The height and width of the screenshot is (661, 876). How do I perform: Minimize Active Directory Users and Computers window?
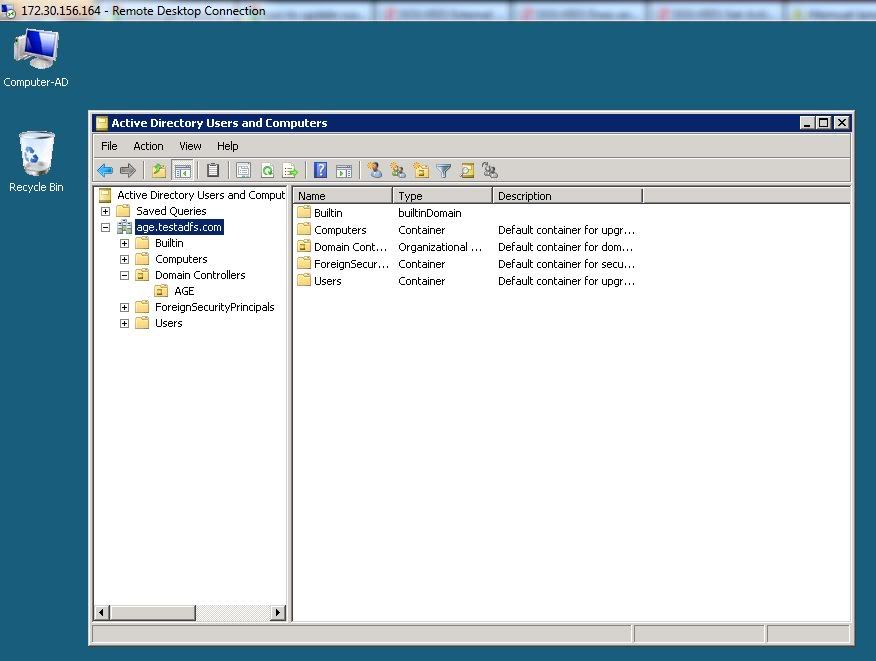807,122
